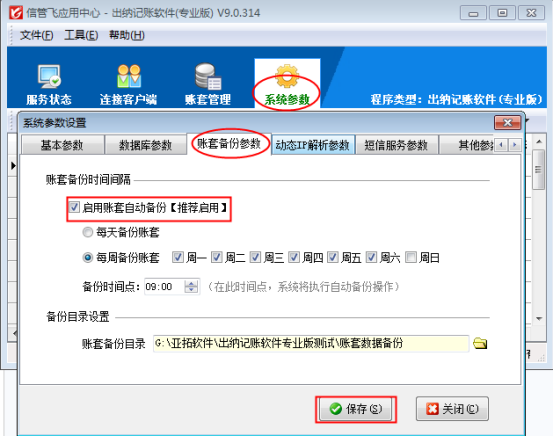Click the app logo in title bar

tap(15, 13)
